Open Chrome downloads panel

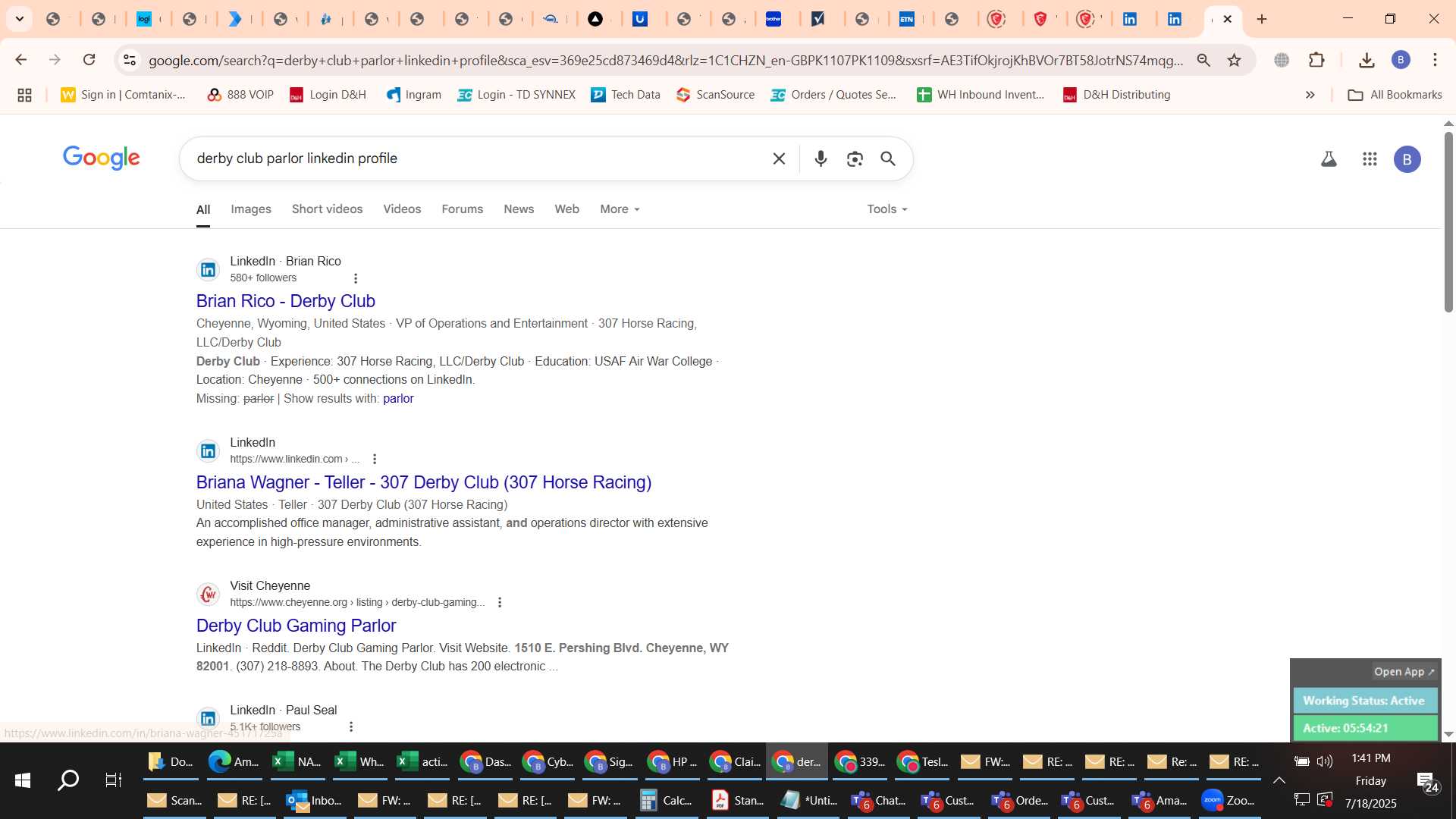[x=1367, y=60]
